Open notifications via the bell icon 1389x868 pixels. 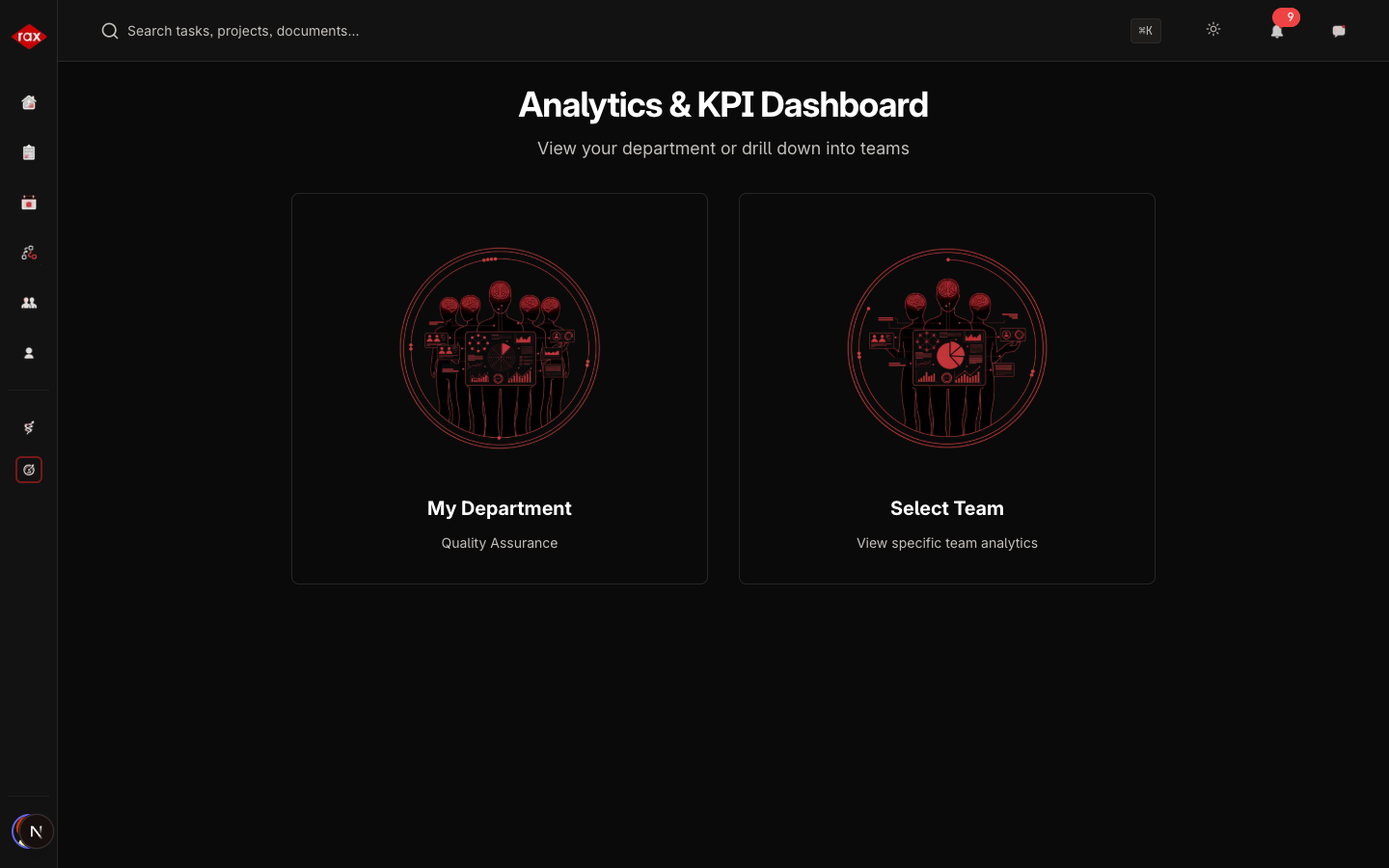(1277, 32)
